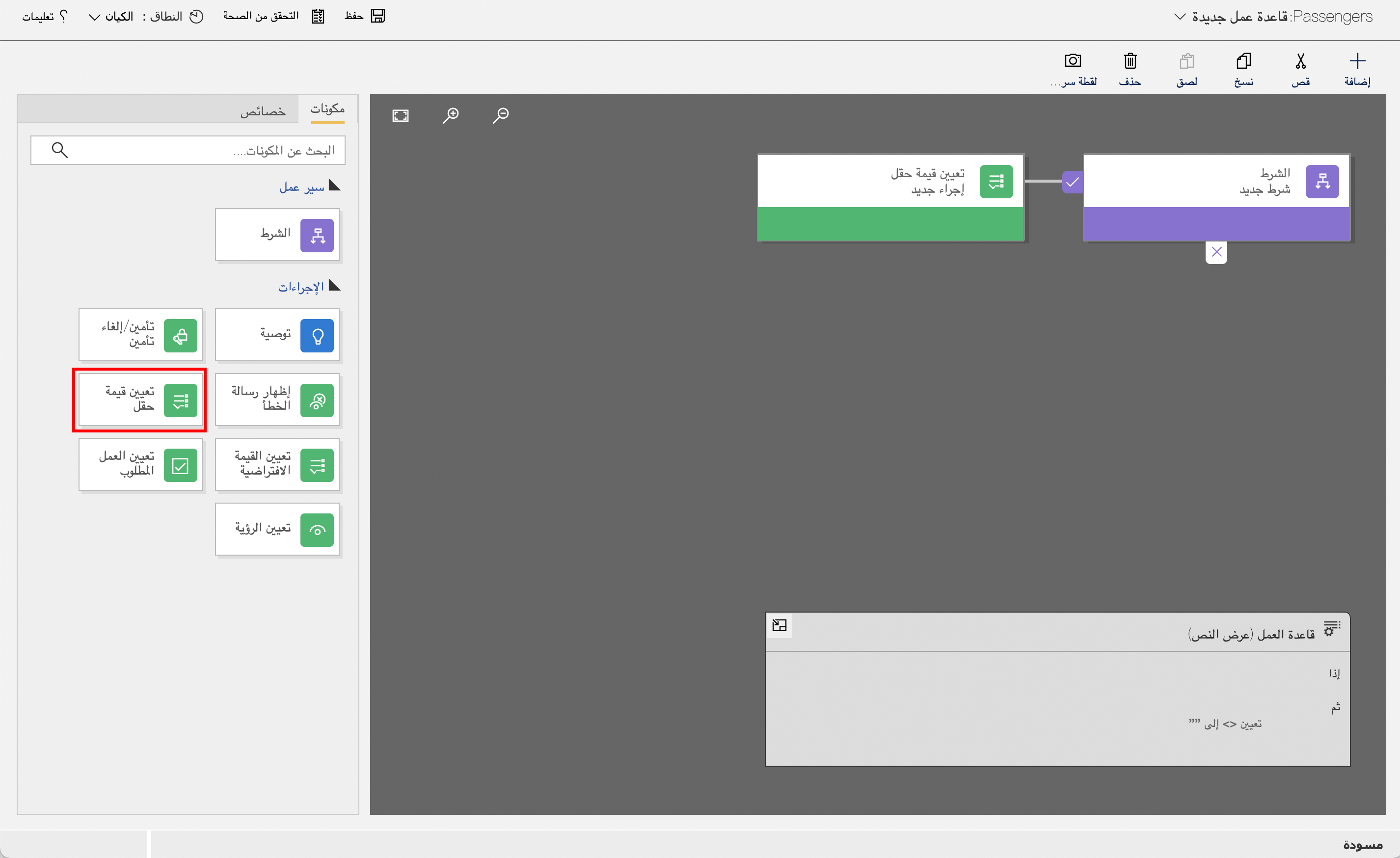This screenshot has height=858, width=1400.
Task: Select إظهار رسالة الخطأ component
Action: (x=277, y=400)
